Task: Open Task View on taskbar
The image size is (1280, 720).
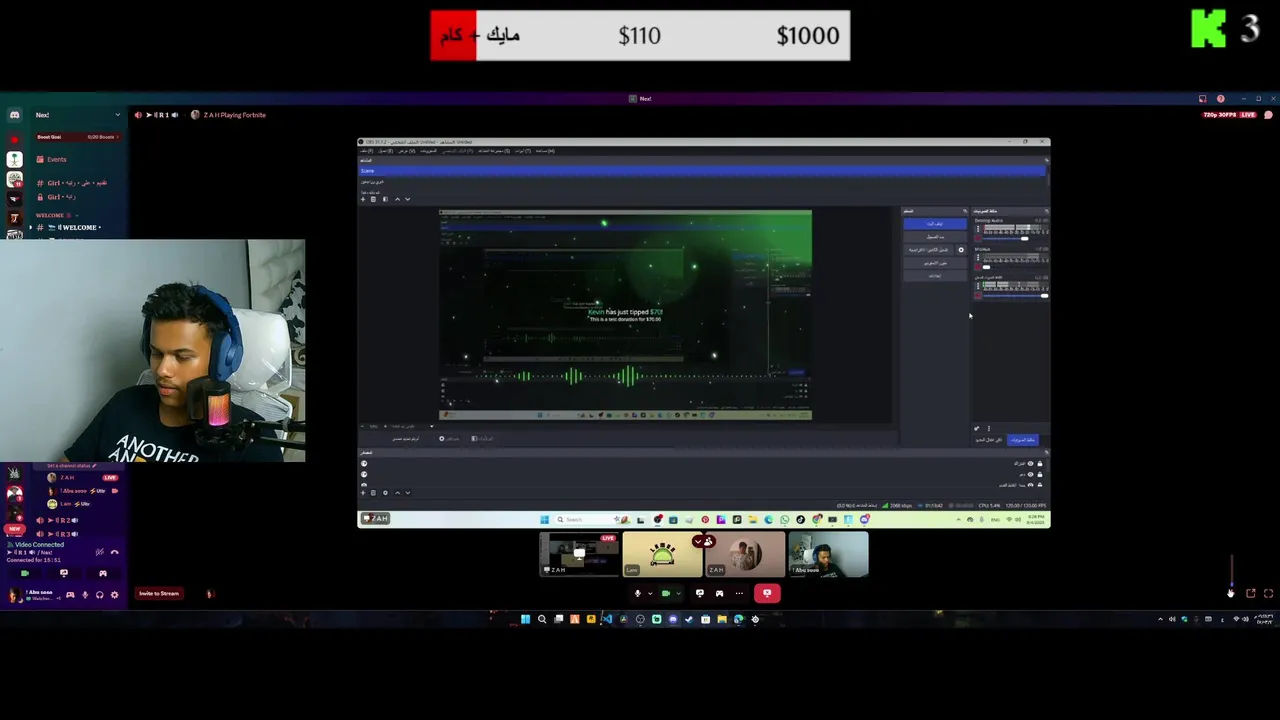Action: [558, 620]
